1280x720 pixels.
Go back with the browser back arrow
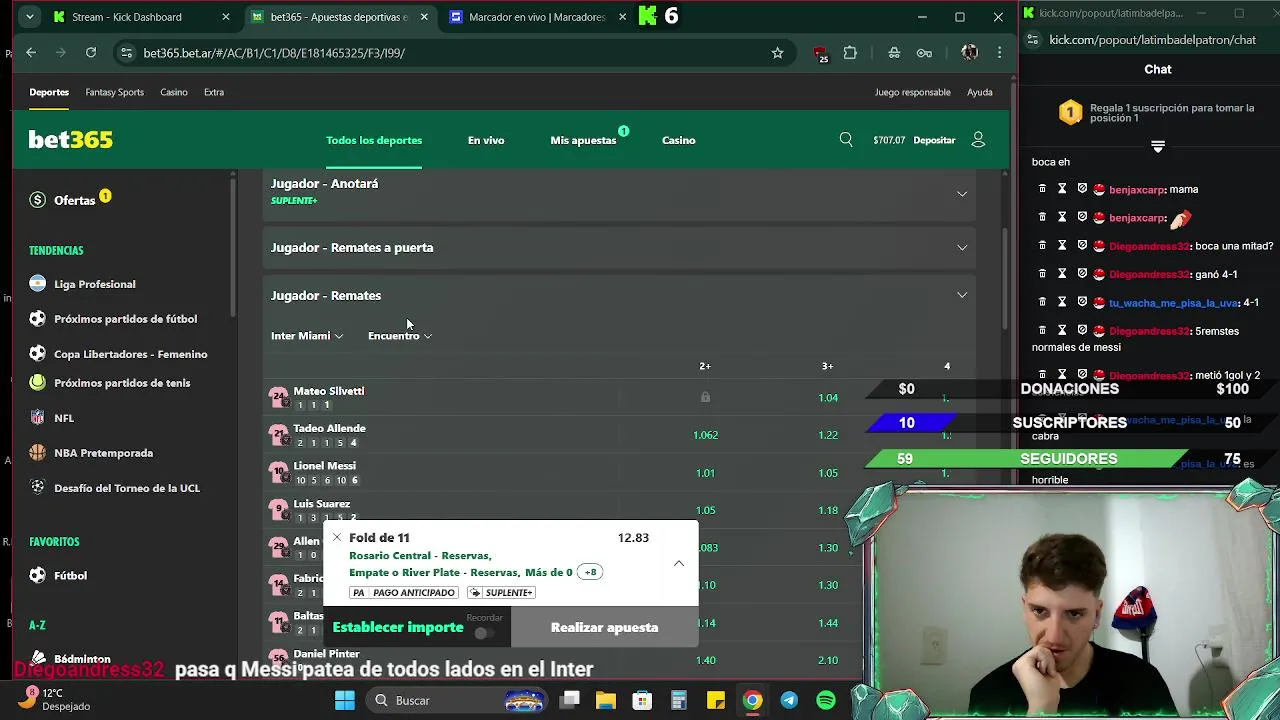31,53
